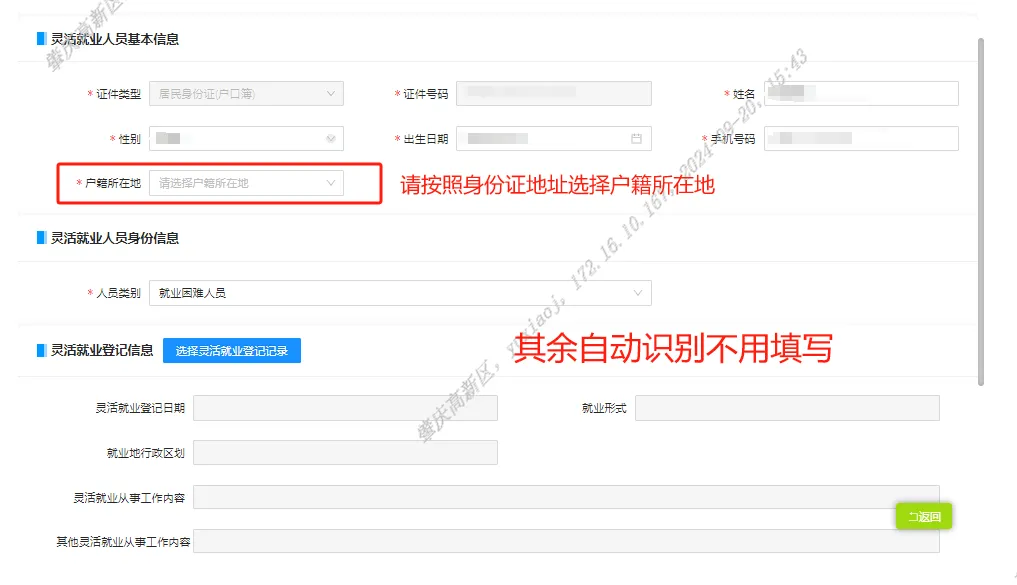Click the chevron arrow in 证件类型 box
The height and width of the screenshot is (585, 1017).
pyautogui.click(x=331, y=94)
